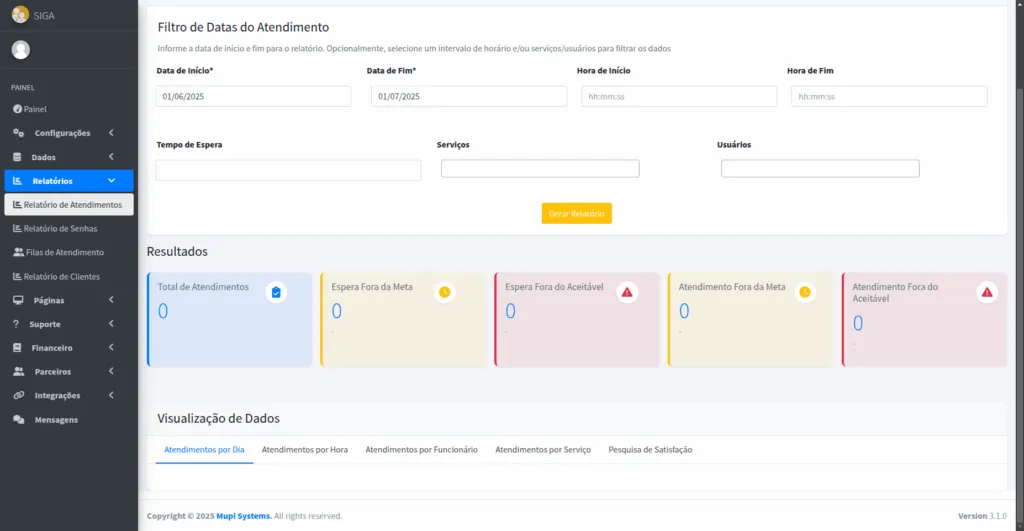Select the Pesquisa de Satisfação tab
The width and height of the screenshot is (1024, 531).
[x=650, y=450]
